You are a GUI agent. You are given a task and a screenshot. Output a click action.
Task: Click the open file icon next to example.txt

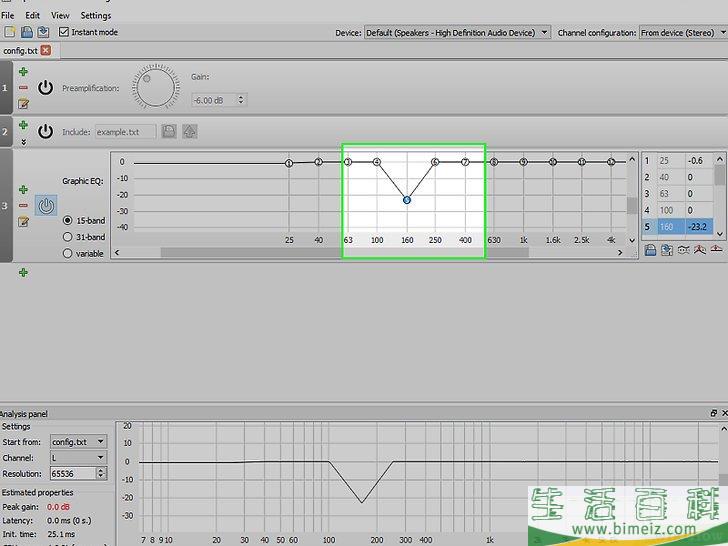coord(170,131)
